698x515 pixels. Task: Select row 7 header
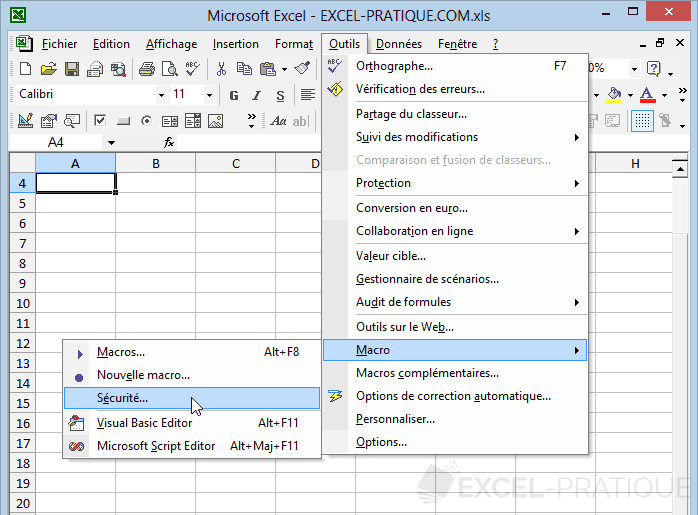point(22,243)
